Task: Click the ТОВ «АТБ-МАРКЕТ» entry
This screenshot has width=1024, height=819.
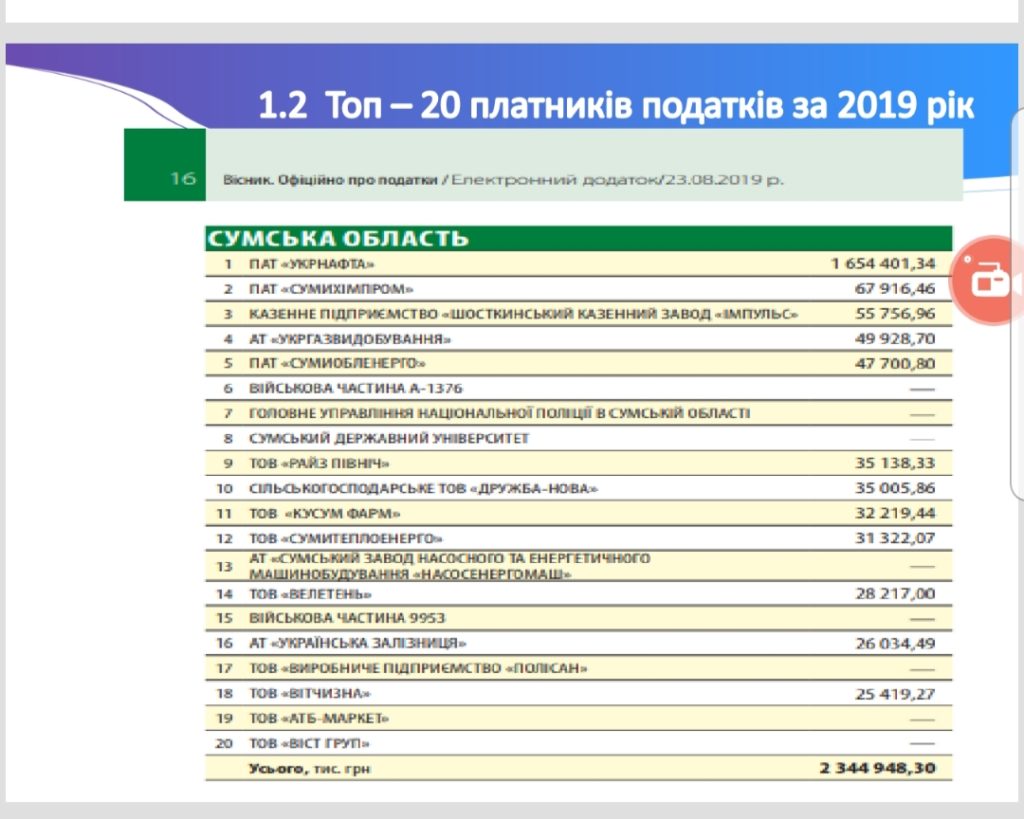Action: (x=319, y=718)
